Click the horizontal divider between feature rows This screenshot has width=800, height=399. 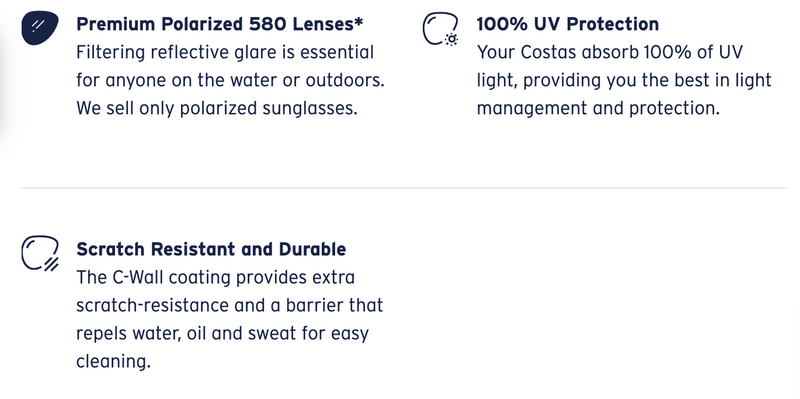coord(404,188)
